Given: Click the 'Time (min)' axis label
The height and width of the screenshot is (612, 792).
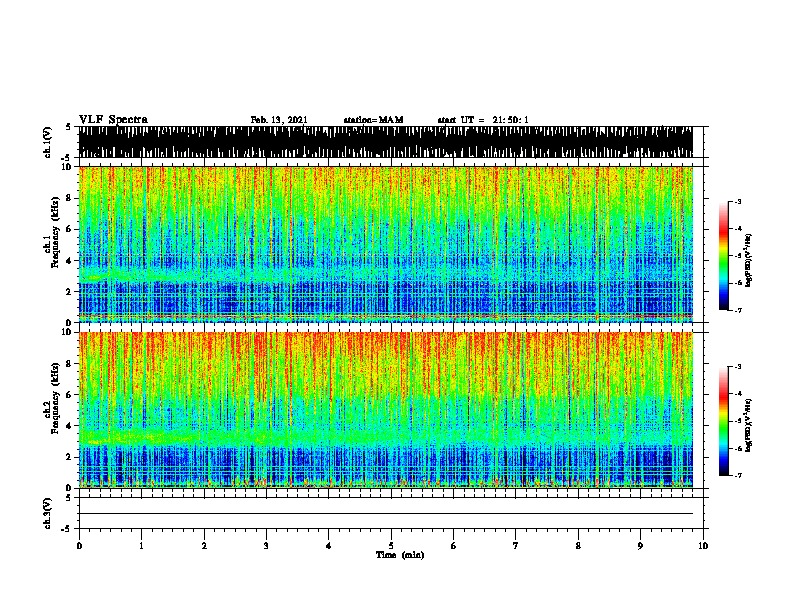Looking at the screenshot, I should point(400,555).
